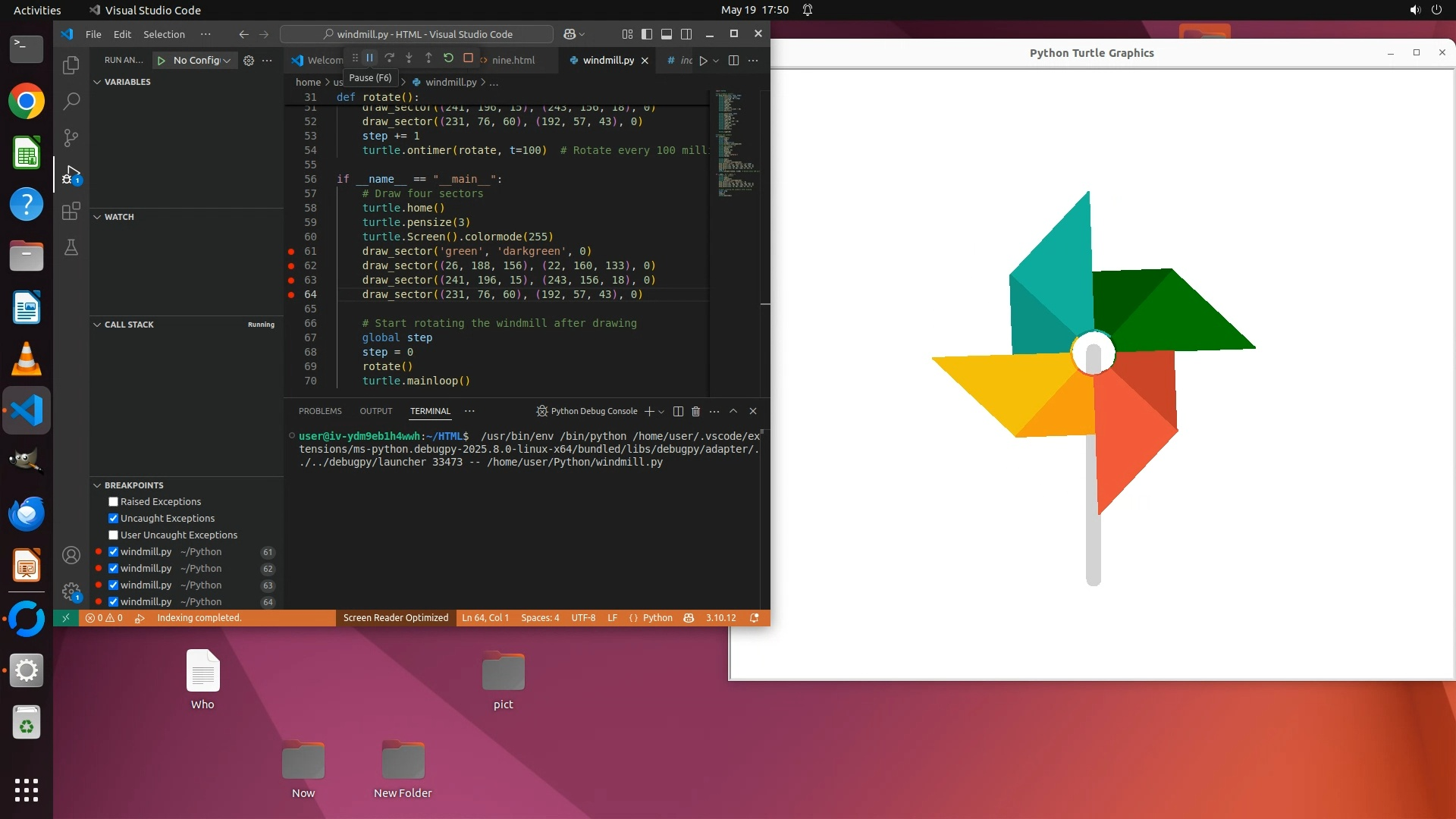Click the code minimap overview
Image resolution: width=1456 pixels, height=819 pixels.
pos(734,144)
